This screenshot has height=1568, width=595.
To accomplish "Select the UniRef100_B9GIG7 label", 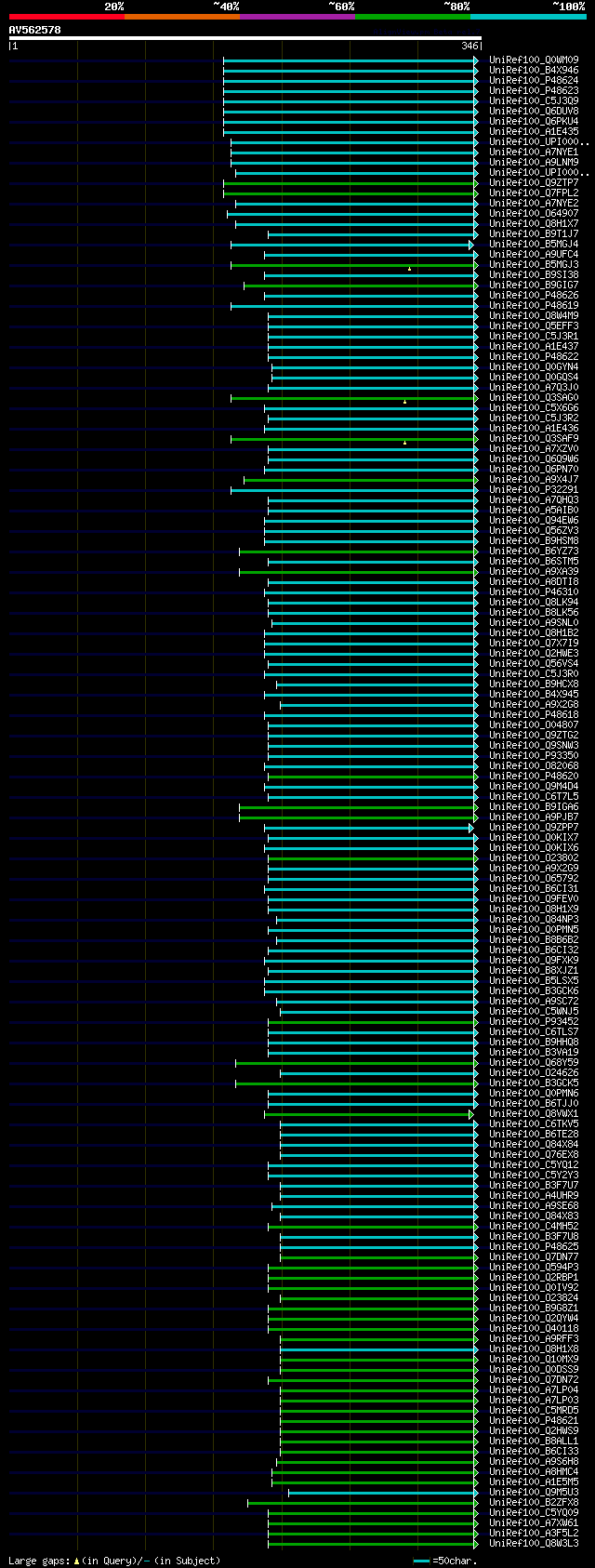I will (x=534, y=286).
